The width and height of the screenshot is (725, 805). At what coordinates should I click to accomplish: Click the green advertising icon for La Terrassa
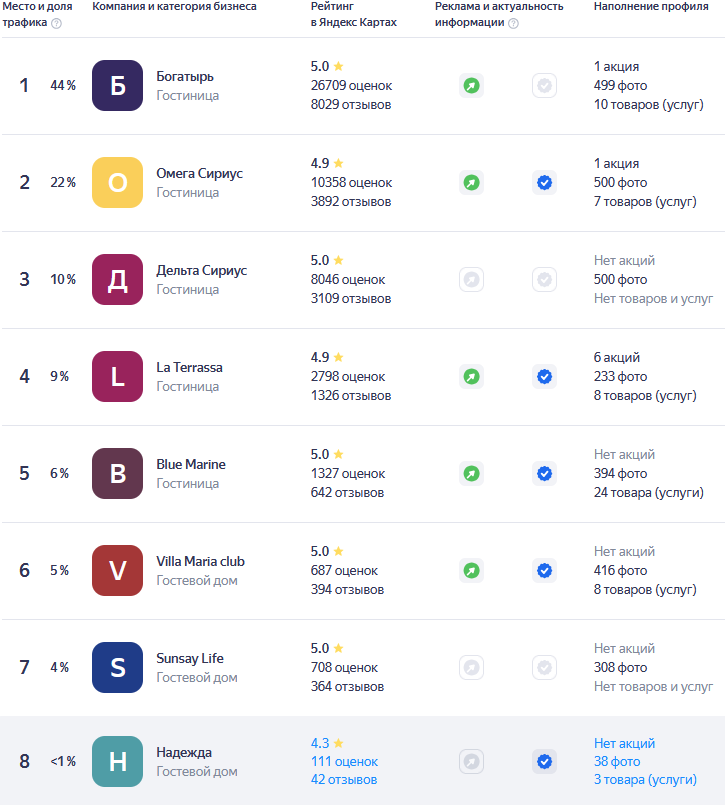(x=472, y=377)
